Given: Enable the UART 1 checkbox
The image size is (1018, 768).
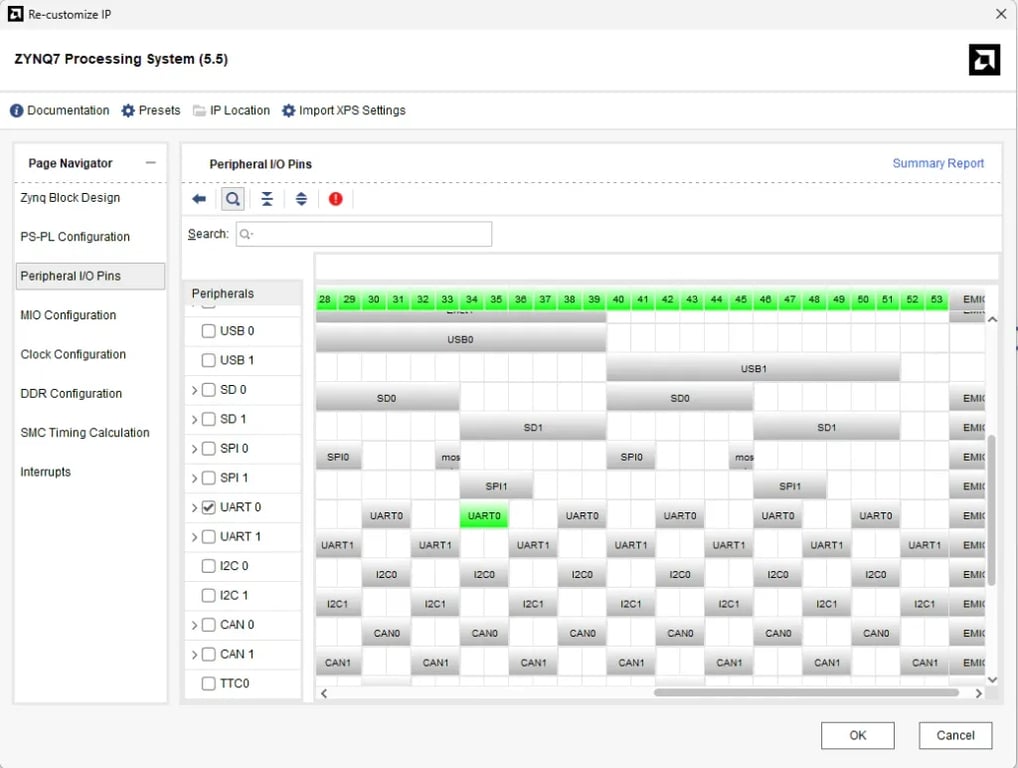Looking at the screenshot, I should 208,537.
